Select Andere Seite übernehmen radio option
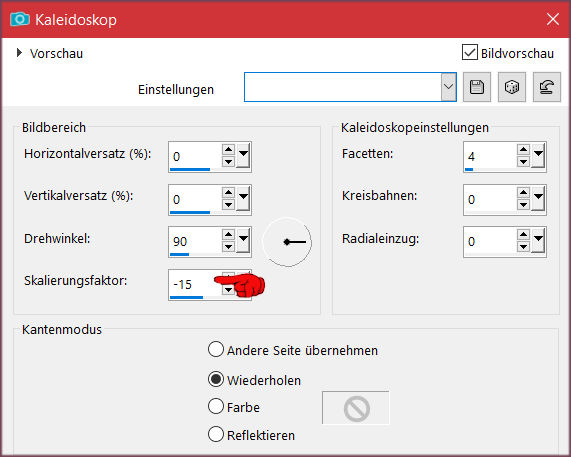This screenshot has height=457, width=571. 216,349
